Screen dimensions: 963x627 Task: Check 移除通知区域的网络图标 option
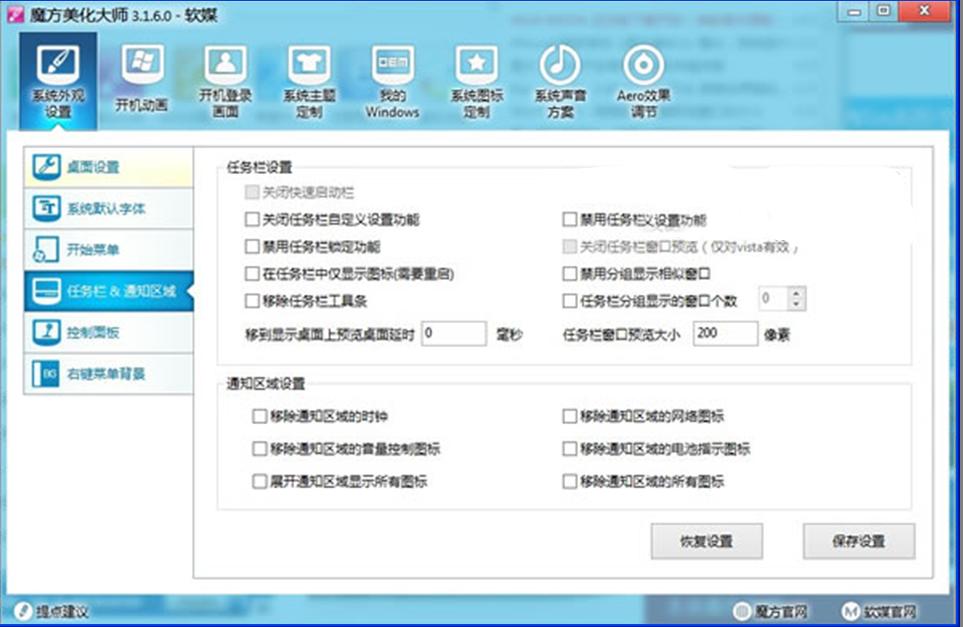pos(569,416)
